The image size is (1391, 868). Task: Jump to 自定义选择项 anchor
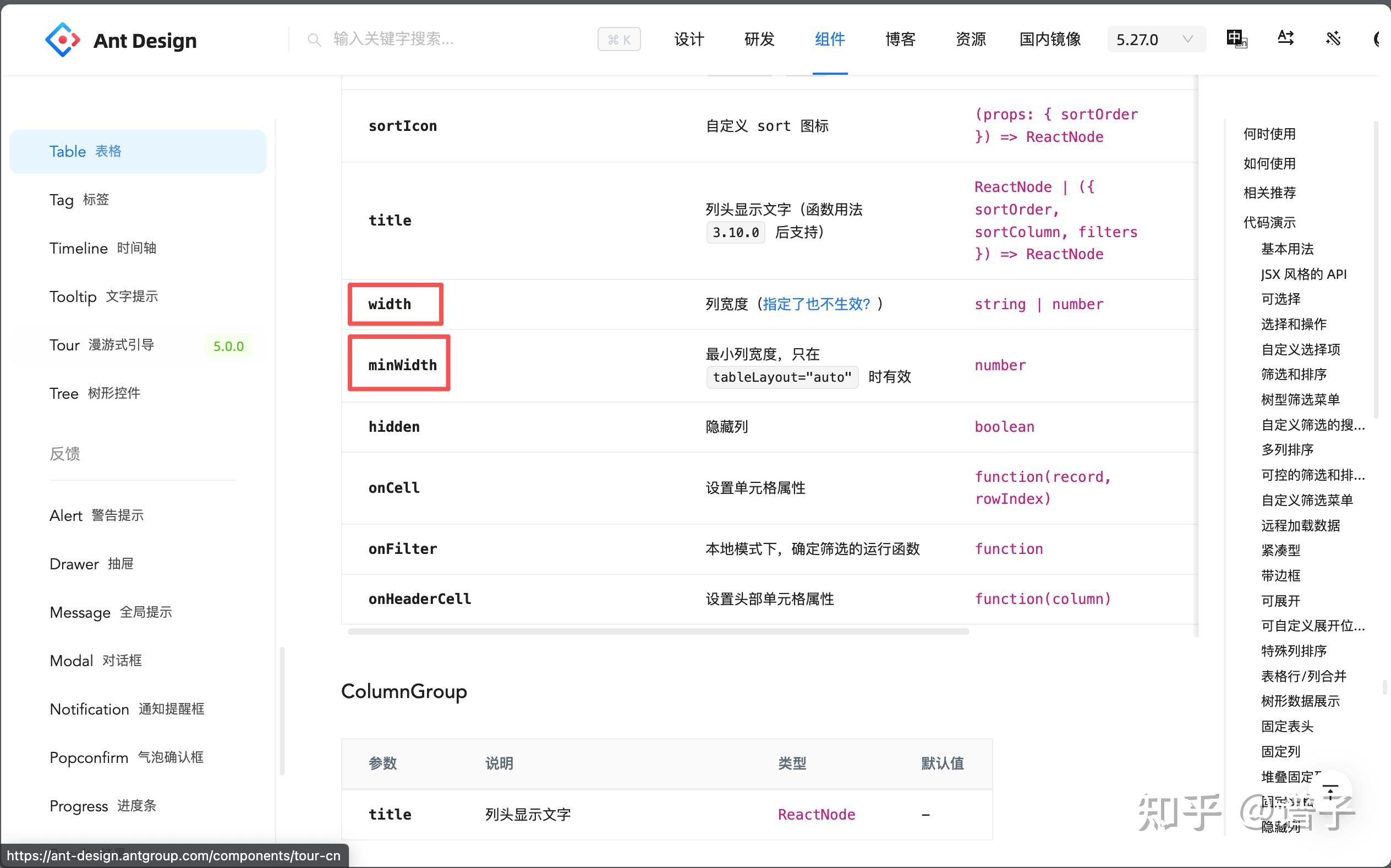point(1301,350)
